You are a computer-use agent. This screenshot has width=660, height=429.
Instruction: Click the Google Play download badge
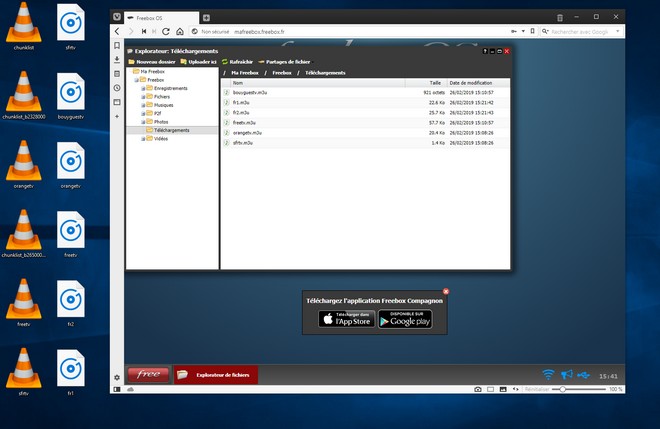(x=405, y=319)
